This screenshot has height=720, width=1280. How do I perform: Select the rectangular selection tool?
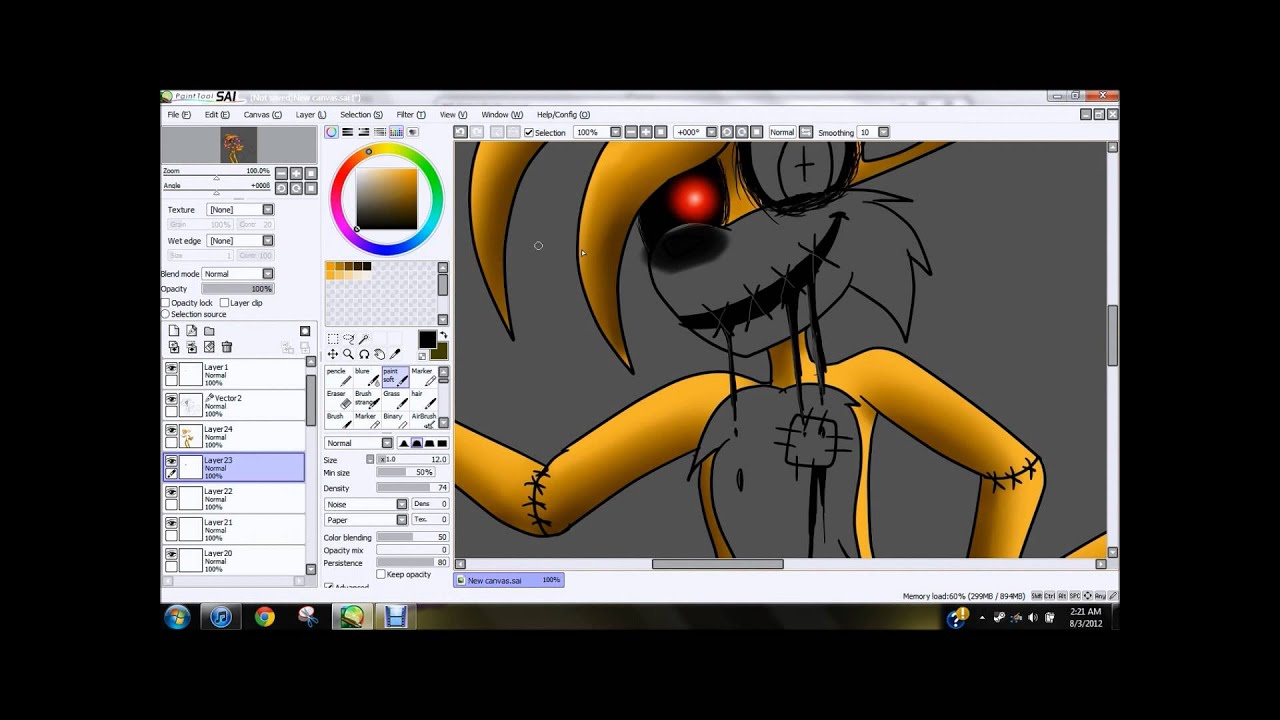pyautogui.click(x=333, y=339)
